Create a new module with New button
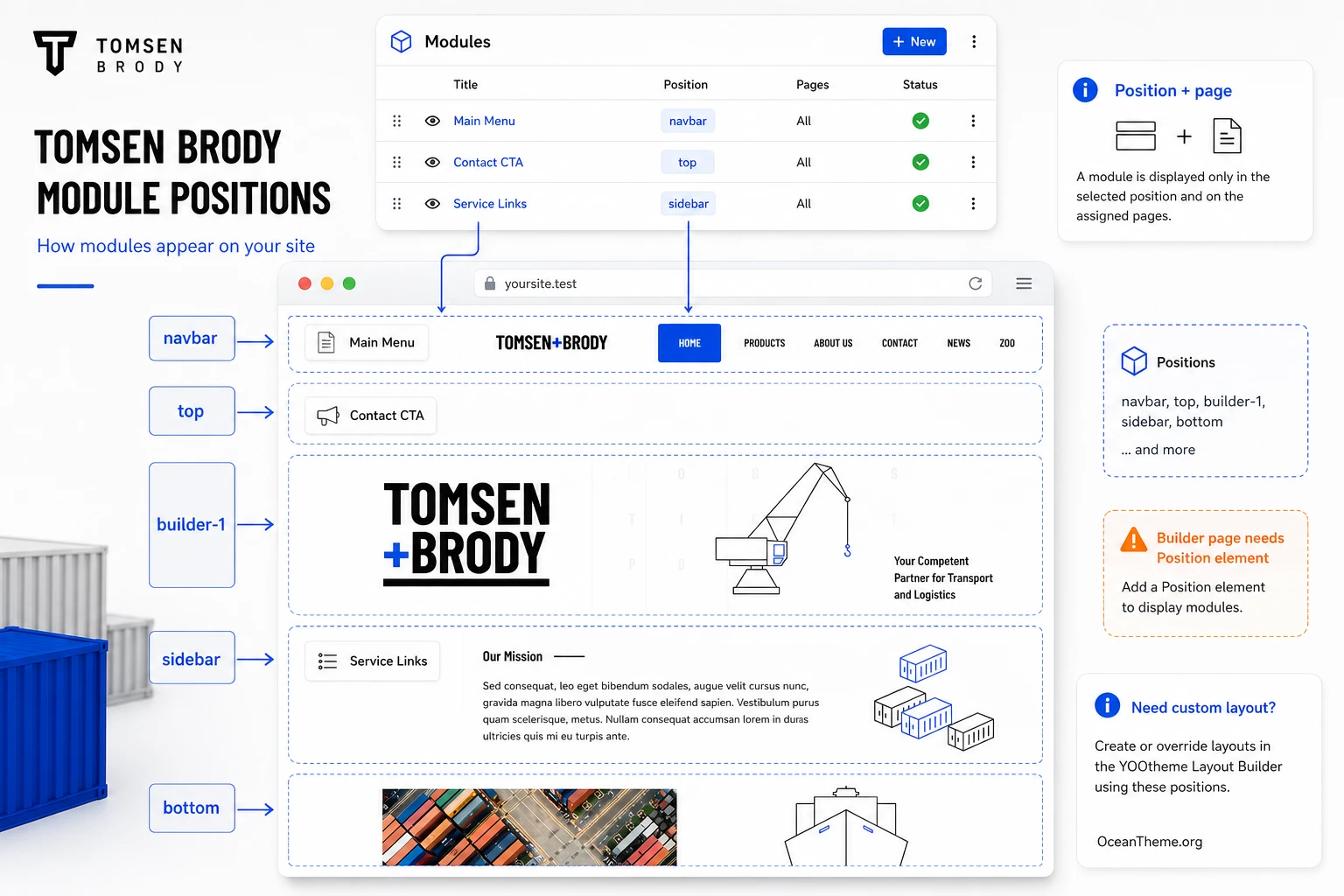This screenshot has width=1344, height=896. point(914,41)
